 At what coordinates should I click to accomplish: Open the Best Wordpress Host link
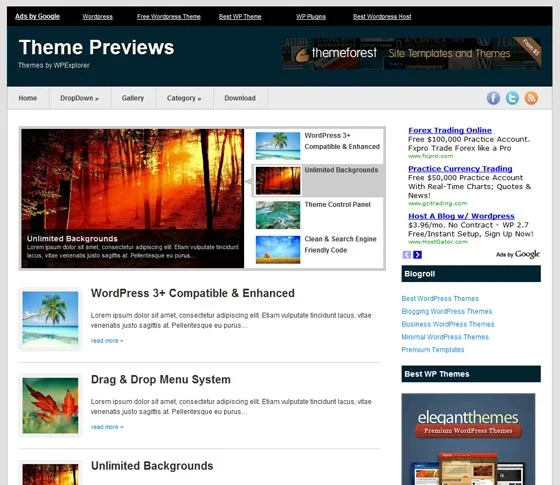382,16
